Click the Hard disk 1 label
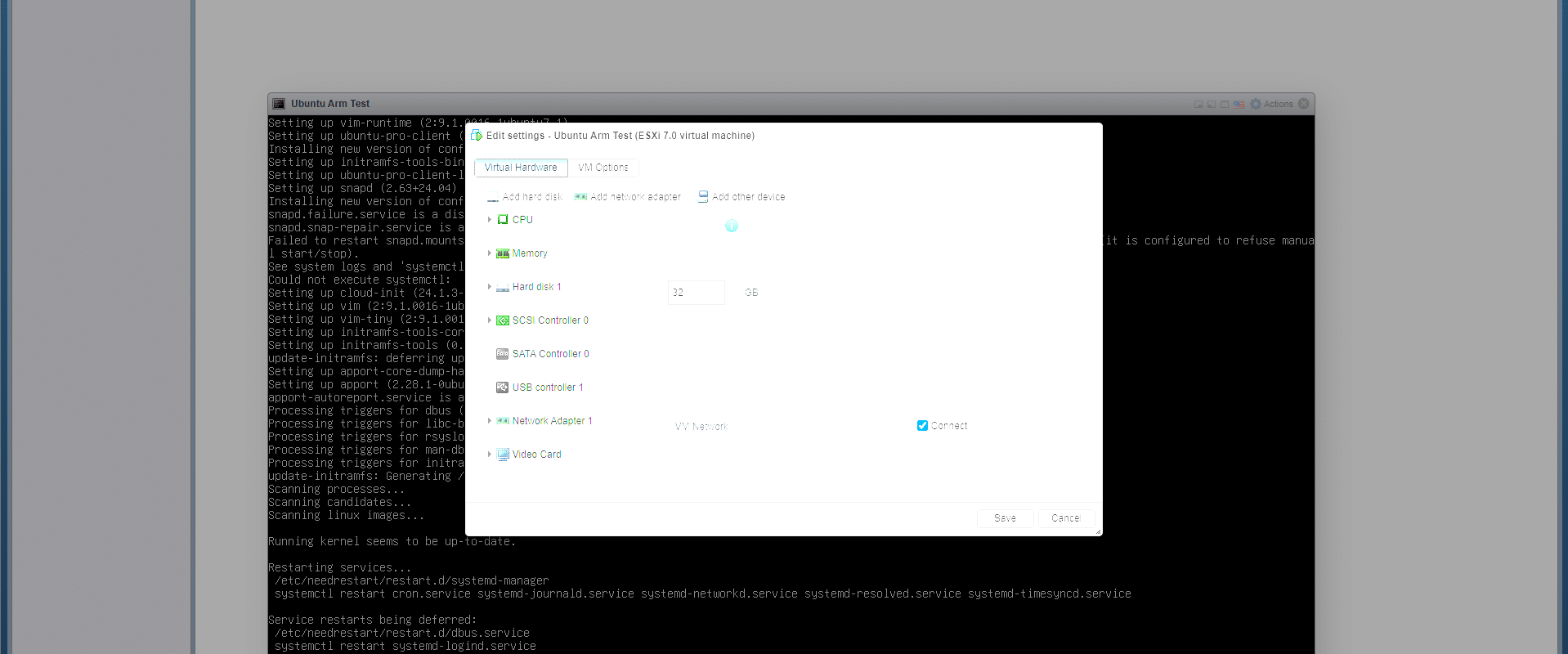This screenshot has width=1568, height=654. pos(537,287)
